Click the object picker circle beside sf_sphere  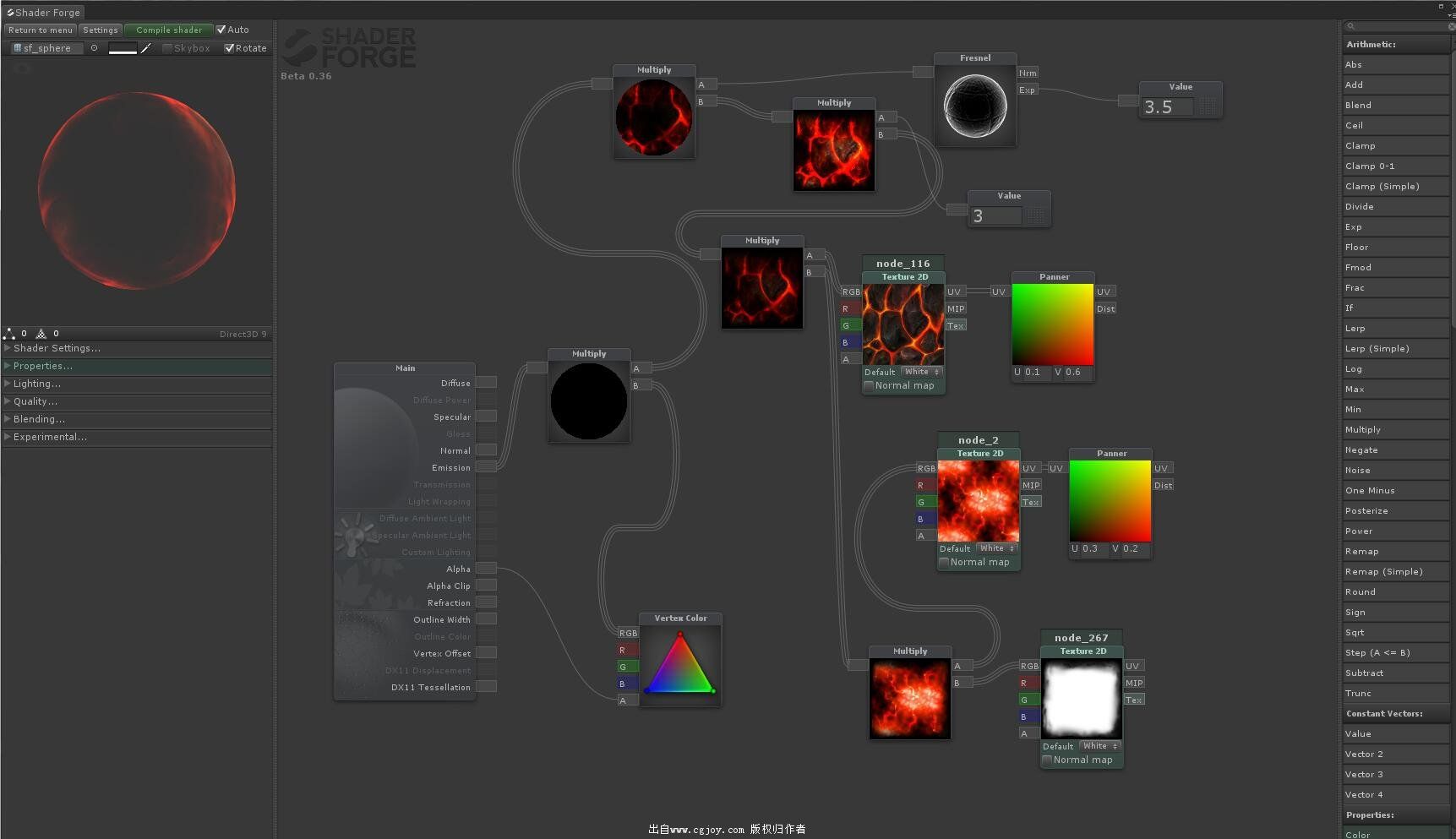pyautogui.click(x=94, y=48)
